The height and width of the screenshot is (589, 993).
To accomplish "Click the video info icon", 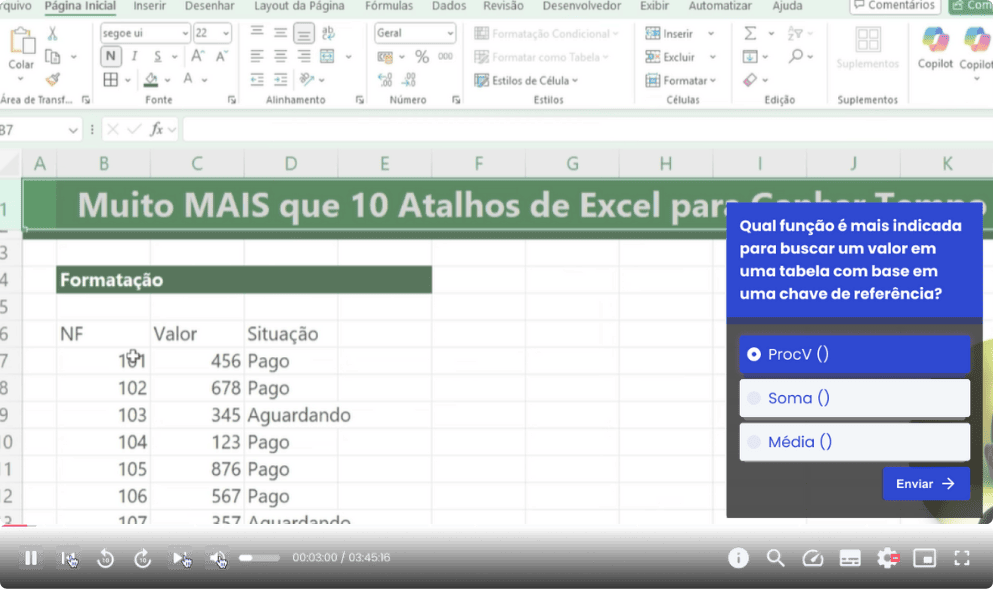I will click(x=738, y=558).
